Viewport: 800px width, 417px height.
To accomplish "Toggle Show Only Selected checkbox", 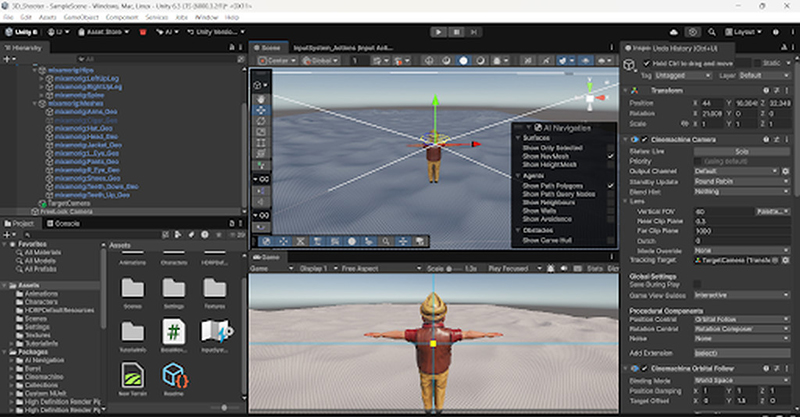I will click(x=611, y=148).
